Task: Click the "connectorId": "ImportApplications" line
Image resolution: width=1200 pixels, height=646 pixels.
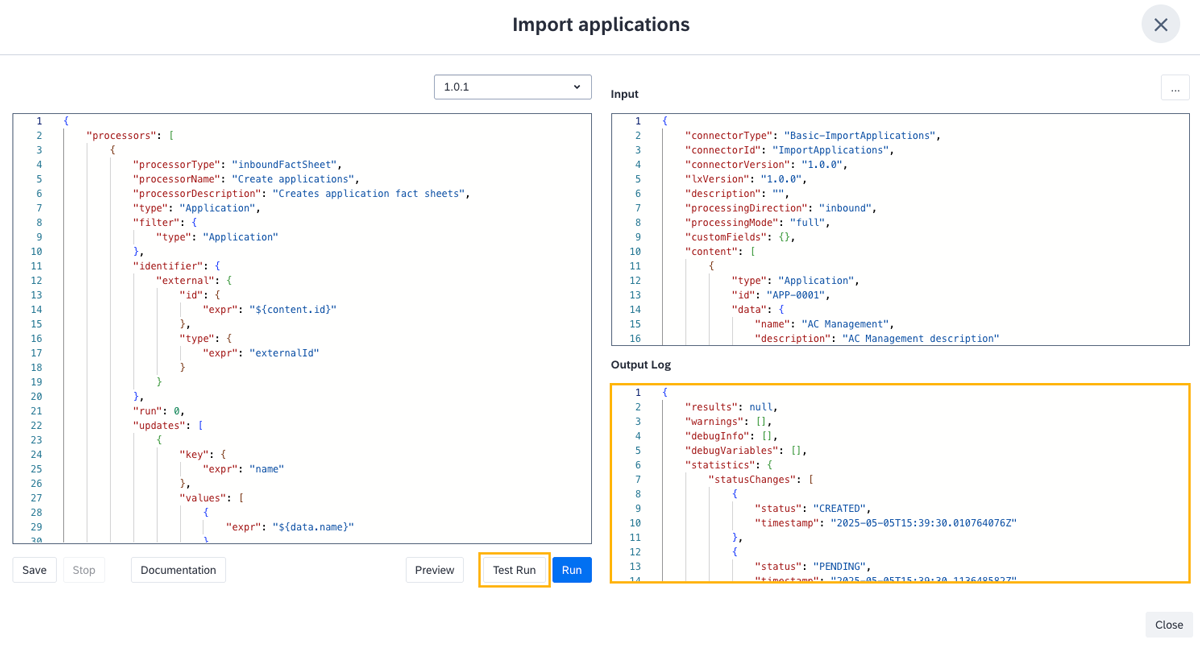Action: (789, 150)
